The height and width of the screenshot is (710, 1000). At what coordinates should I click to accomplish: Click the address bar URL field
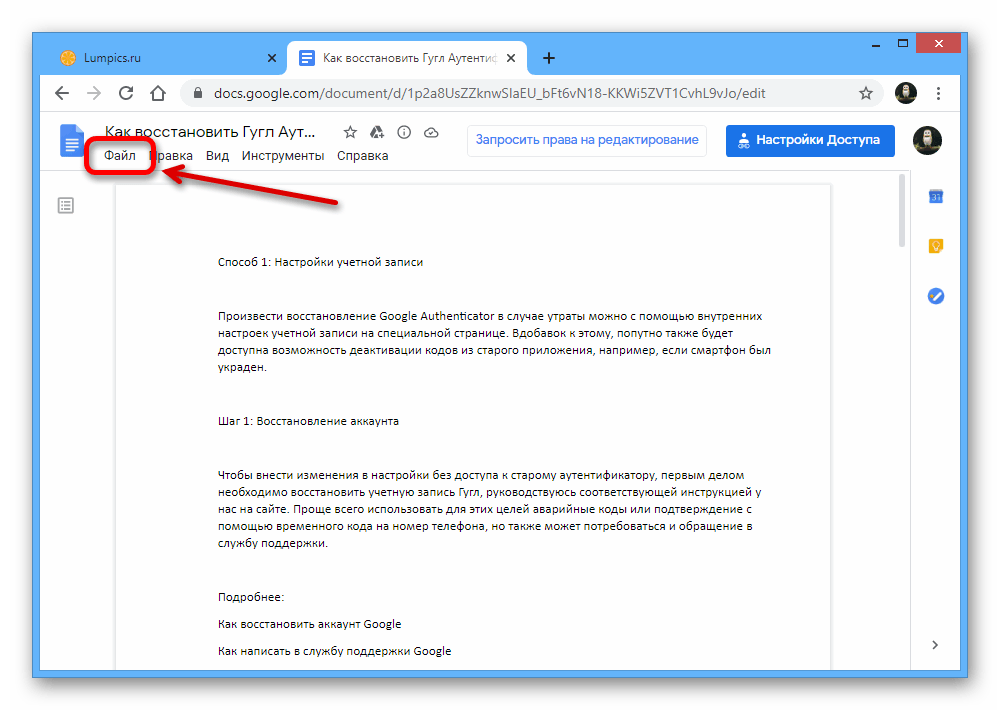coord(500,93)
